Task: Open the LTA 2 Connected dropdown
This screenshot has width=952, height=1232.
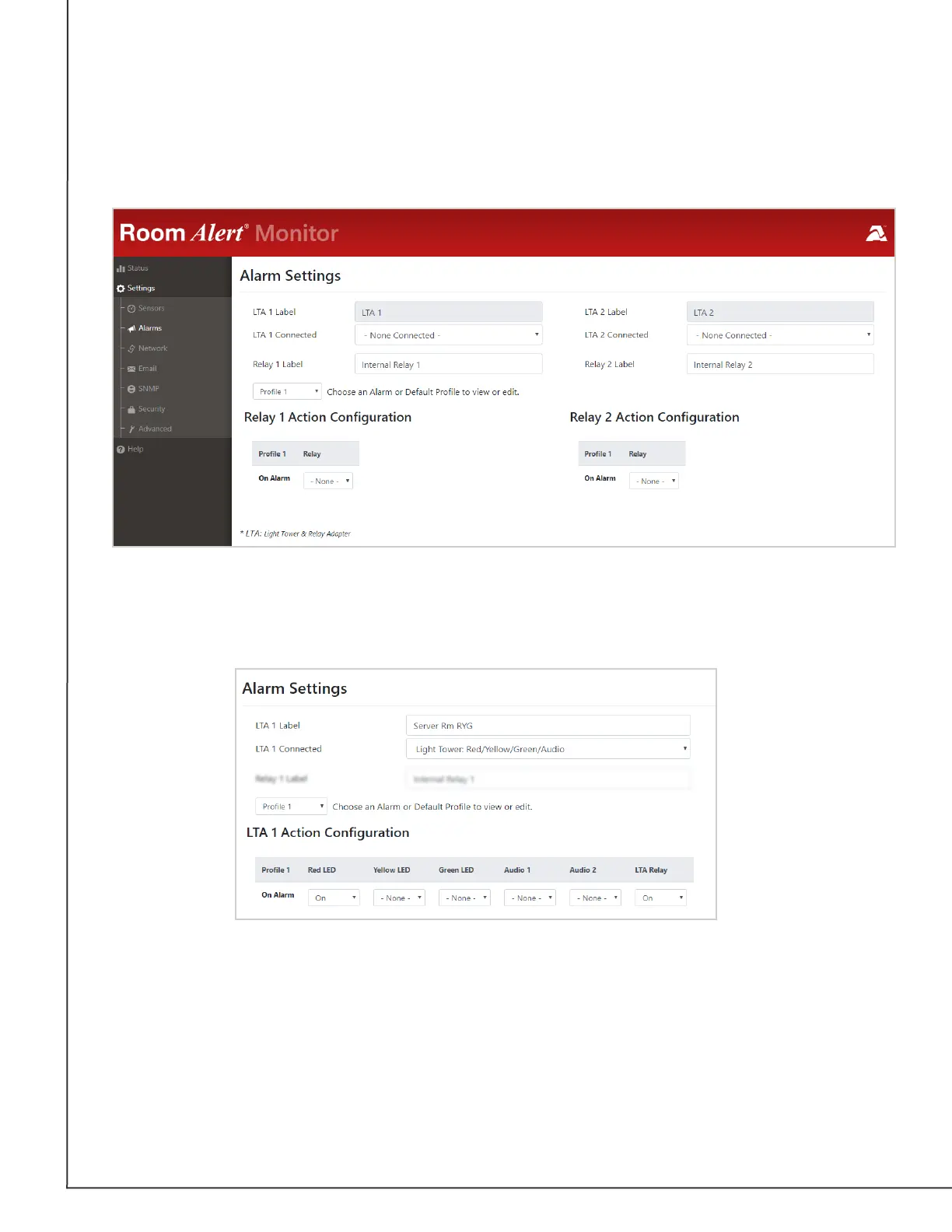Action: tap(780, 335)
